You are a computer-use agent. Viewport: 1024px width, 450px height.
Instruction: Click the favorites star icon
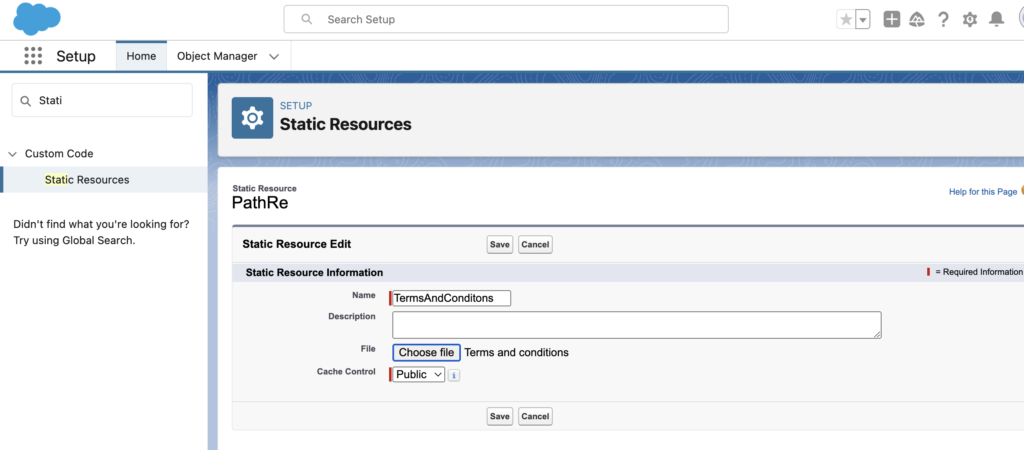[x=846, y=20]
